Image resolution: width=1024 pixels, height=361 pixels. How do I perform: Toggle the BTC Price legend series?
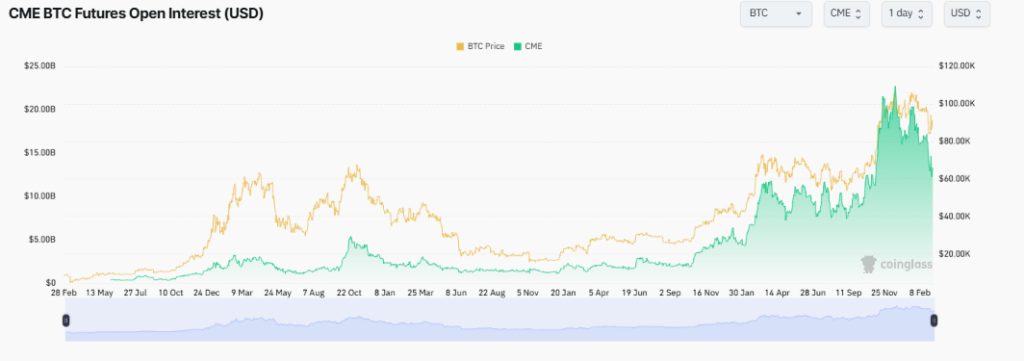[480, 46]
